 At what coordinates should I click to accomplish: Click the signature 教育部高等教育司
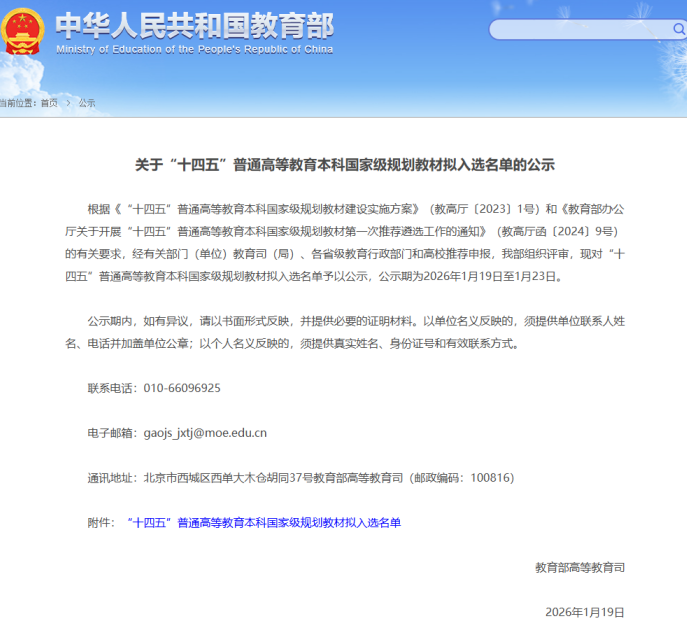(580, 568)
